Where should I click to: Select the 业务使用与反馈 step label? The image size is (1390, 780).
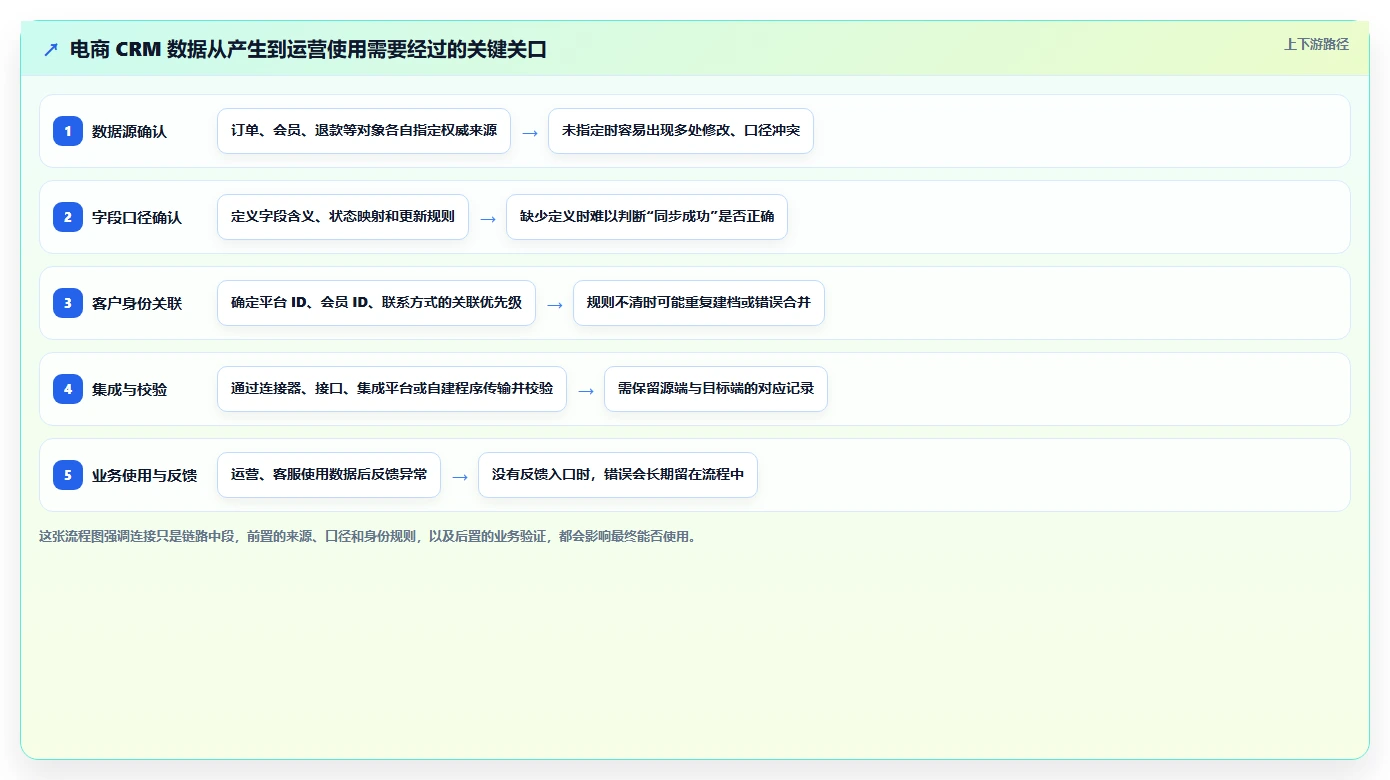click(x=144, y=476)
